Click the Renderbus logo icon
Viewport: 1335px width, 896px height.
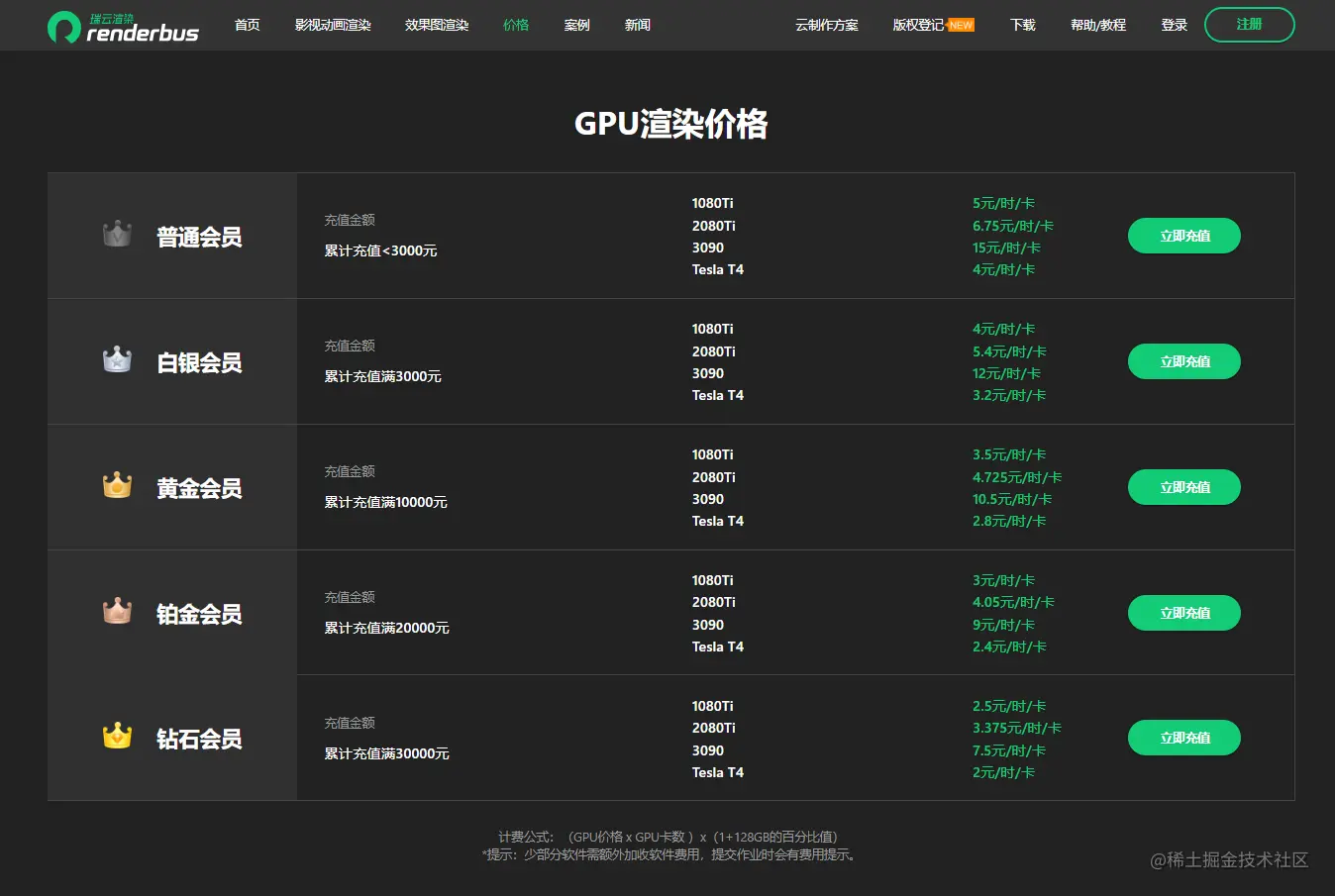[65, 26]
